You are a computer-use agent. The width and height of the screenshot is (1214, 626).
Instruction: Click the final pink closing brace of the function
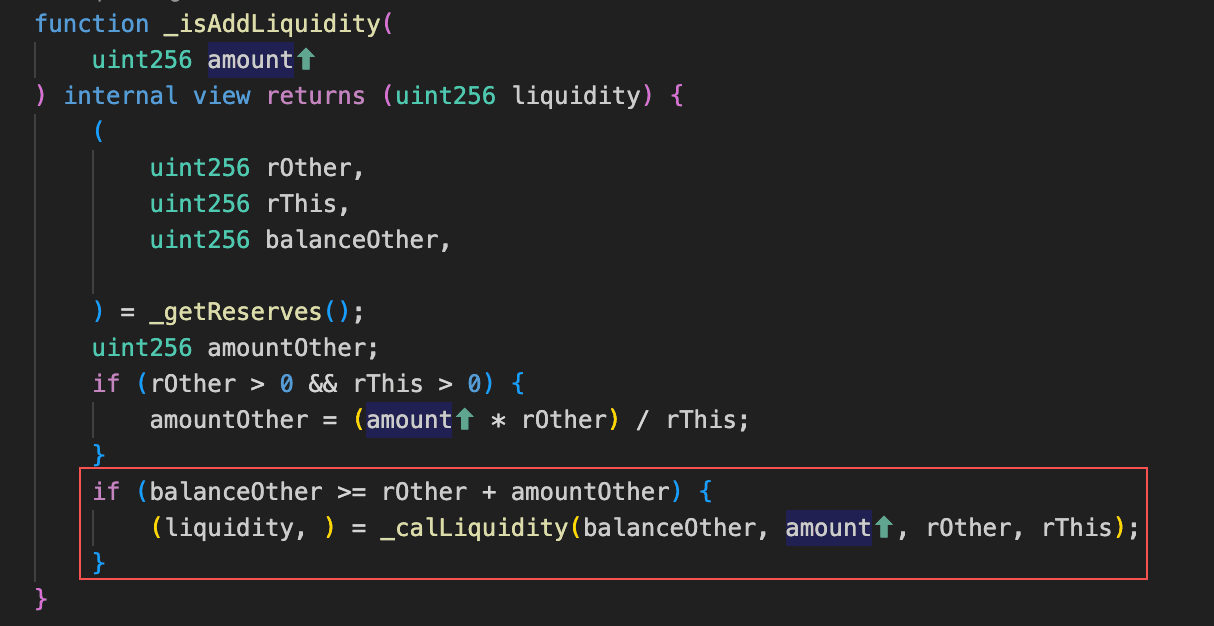tap(41, 599)
